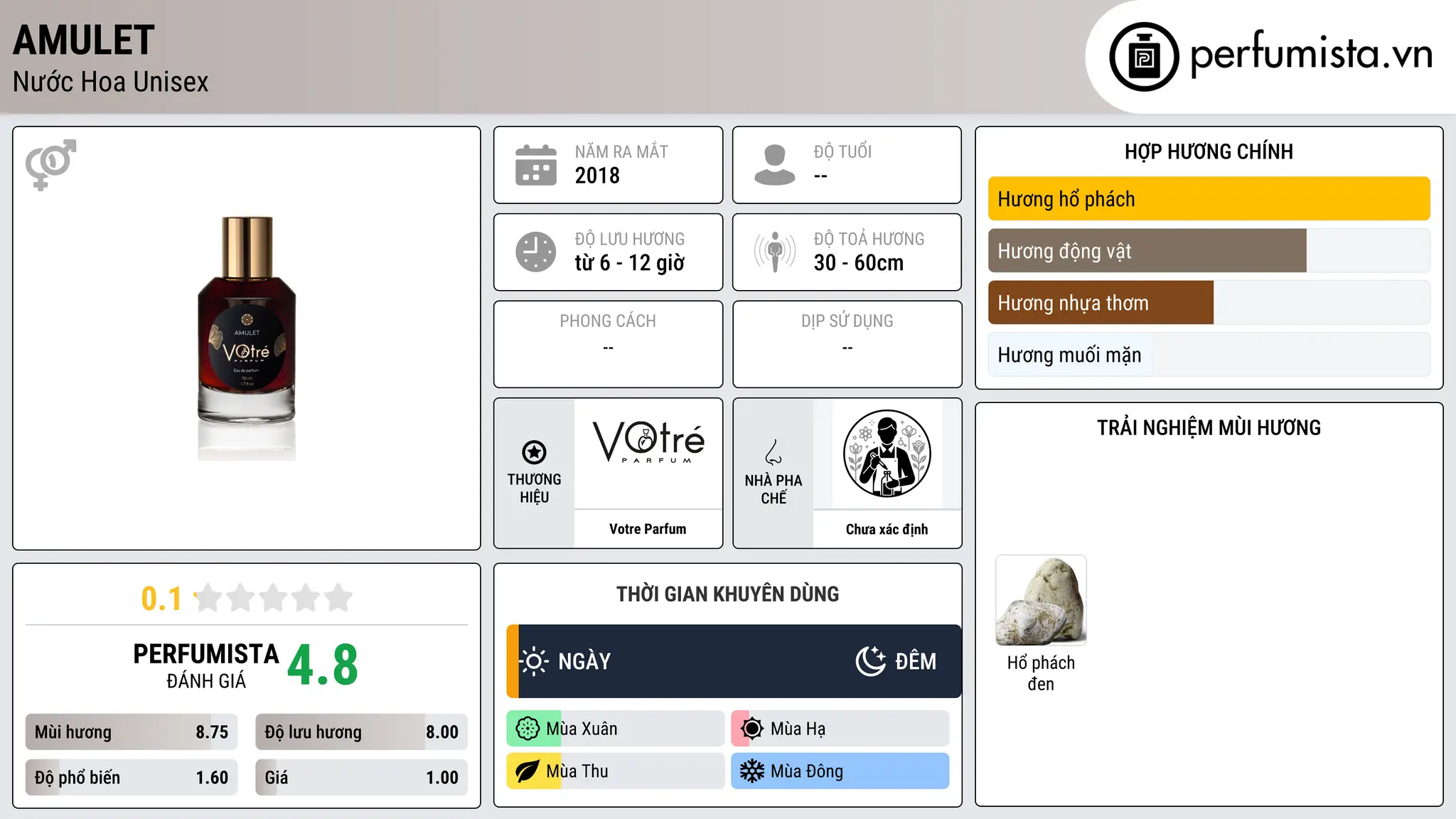Click the từ 6 - 12 giờ longevity value

coord(630,263)
